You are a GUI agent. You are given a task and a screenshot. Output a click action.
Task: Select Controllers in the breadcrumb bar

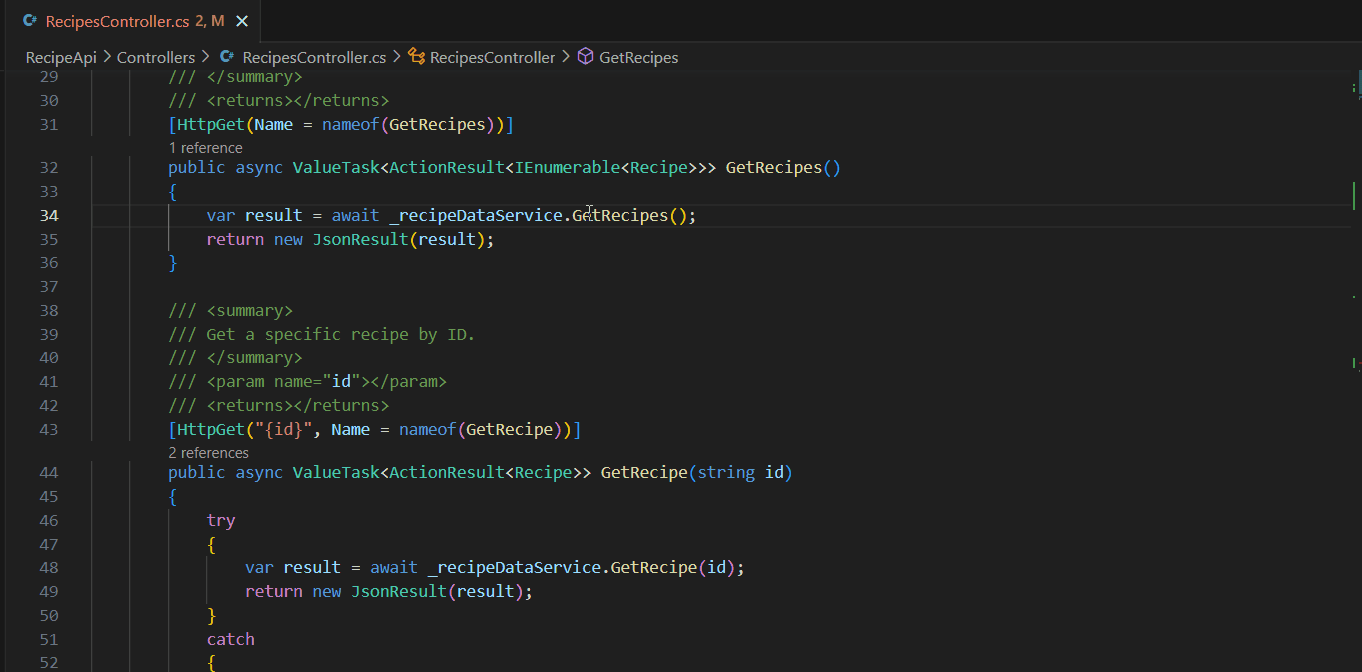pos(156,57)
